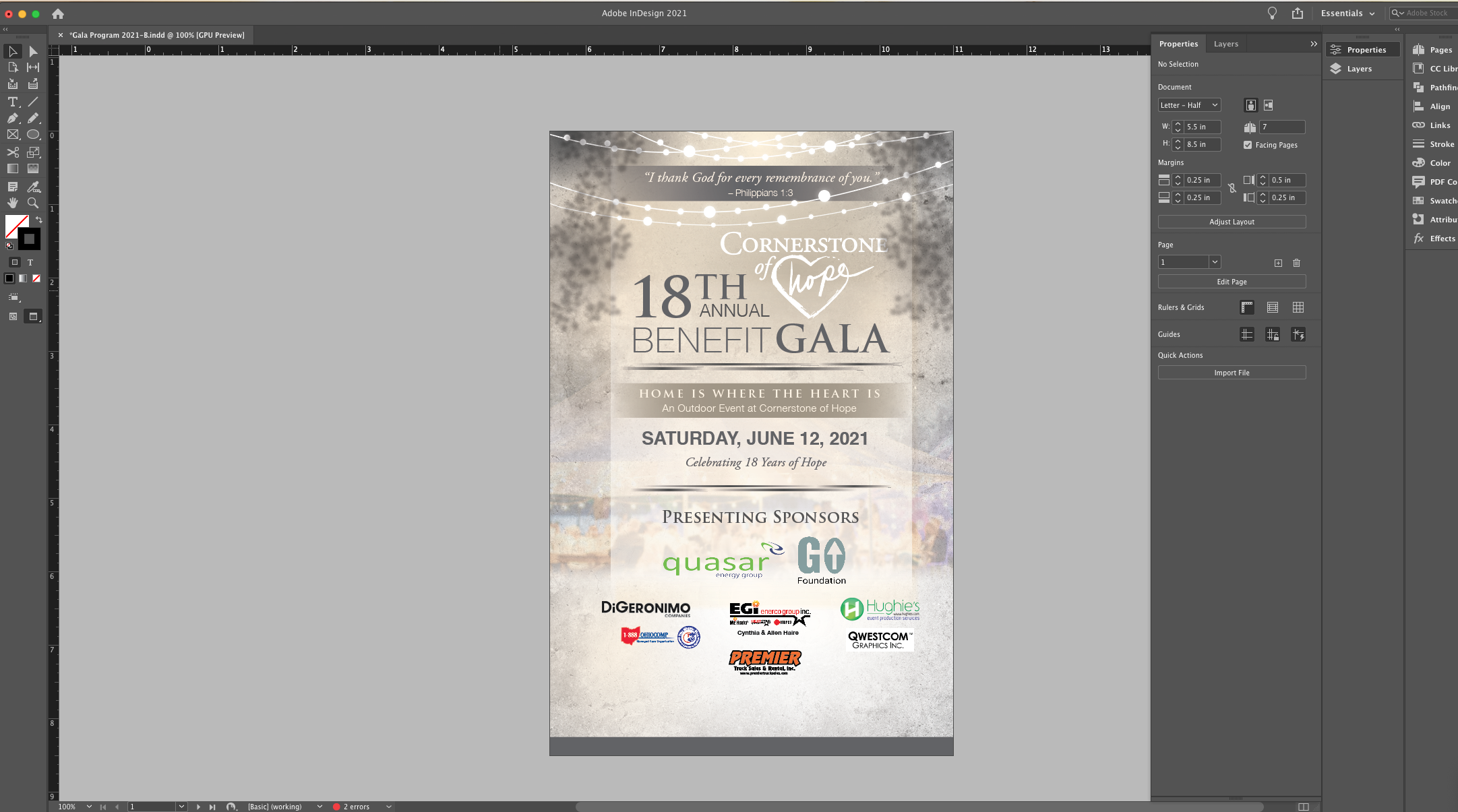Click the Adjust Layout button
Image resolution: width=1458 pixels, height=812 pixels.
click(1232, 221)
